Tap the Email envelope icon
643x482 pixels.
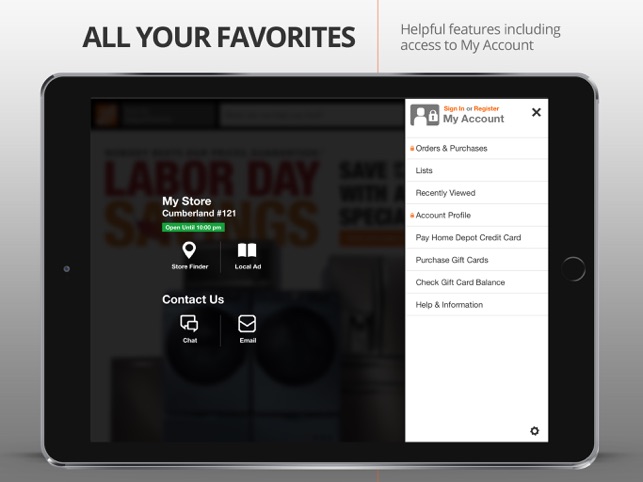[247, 324]
